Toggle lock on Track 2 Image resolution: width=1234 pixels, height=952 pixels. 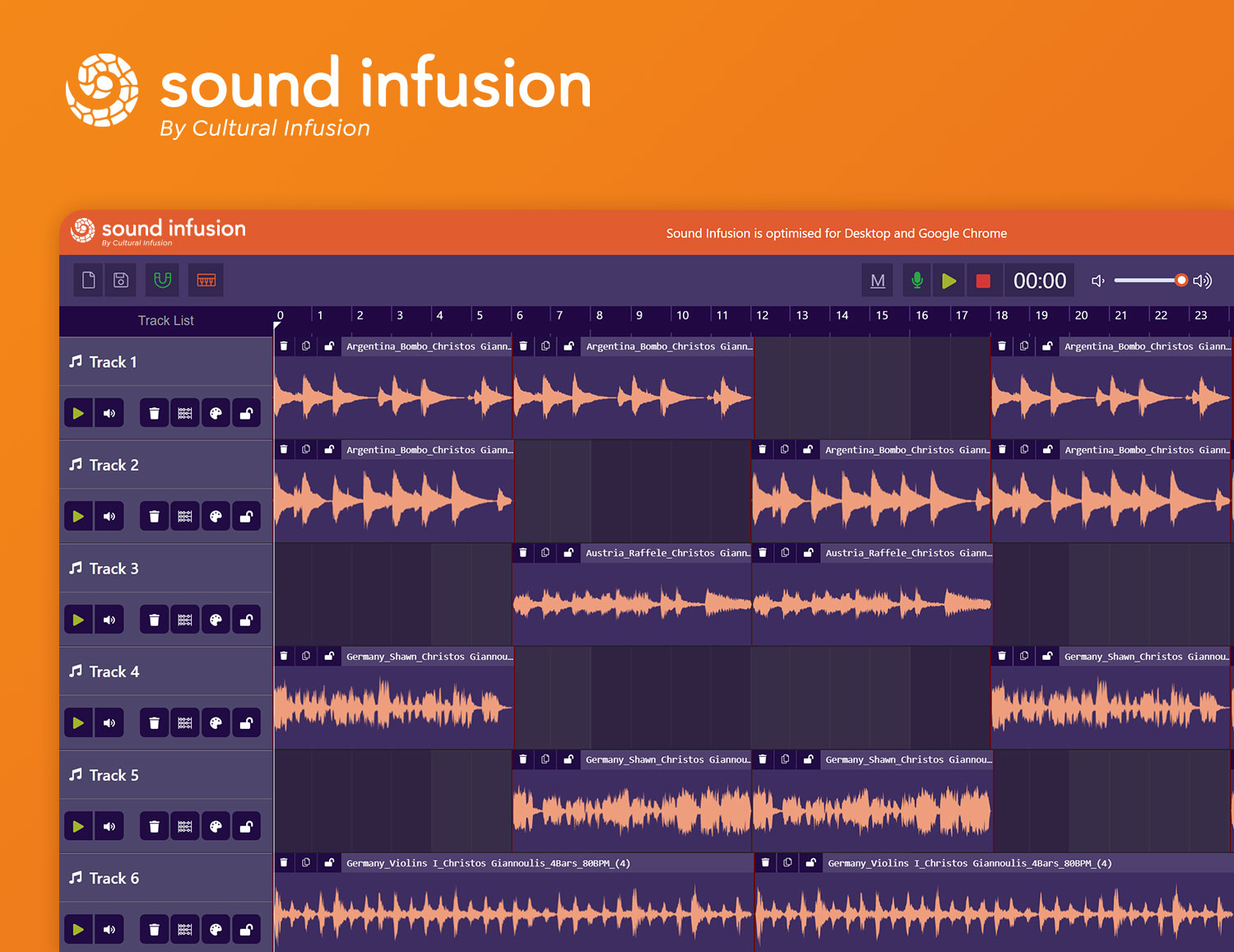tap(246, 517)
